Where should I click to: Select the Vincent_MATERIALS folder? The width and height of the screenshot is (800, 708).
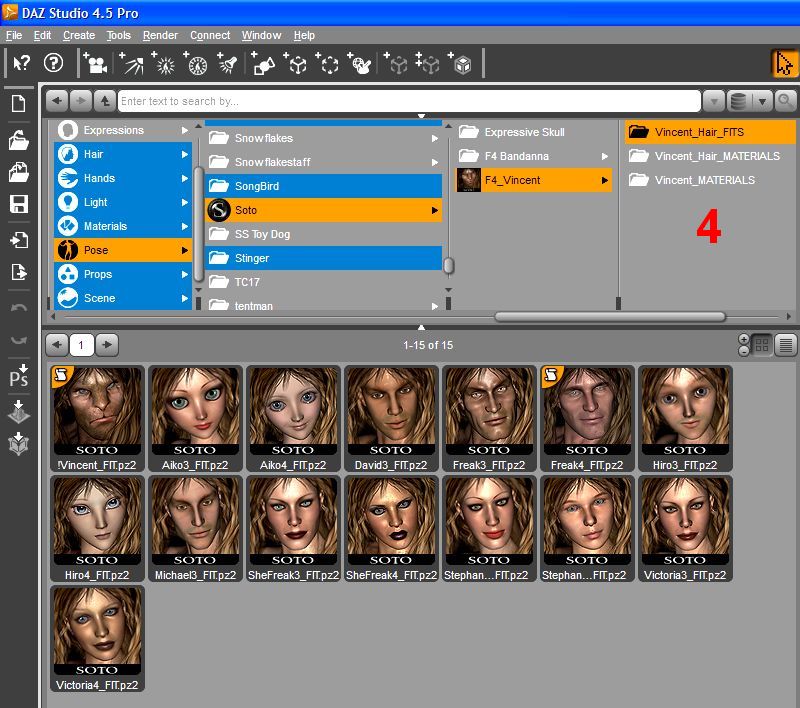pyautogui.click(x=709, y=180)
